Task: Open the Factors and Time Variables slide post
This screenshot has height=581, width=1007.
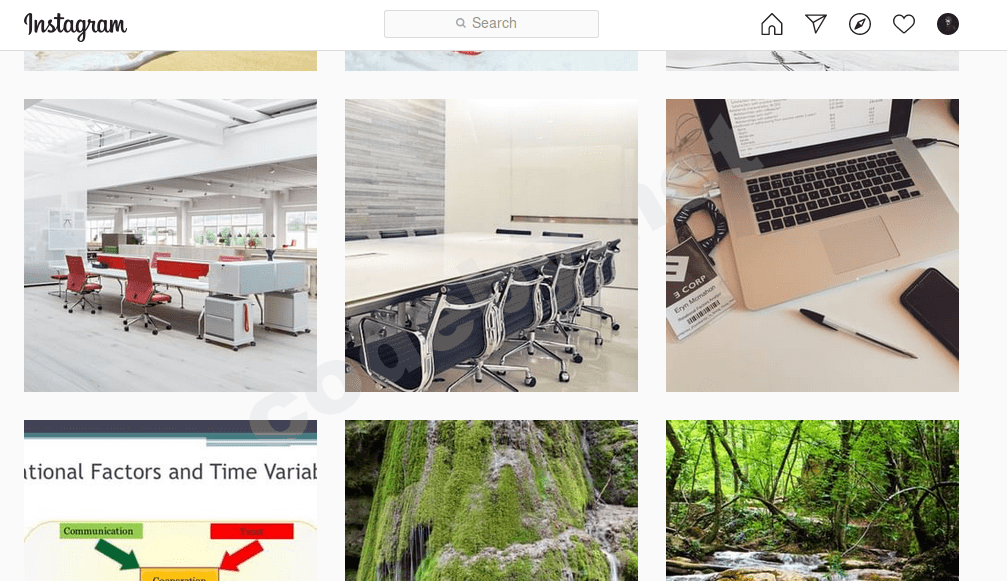Action: click(x=170, y=501)
